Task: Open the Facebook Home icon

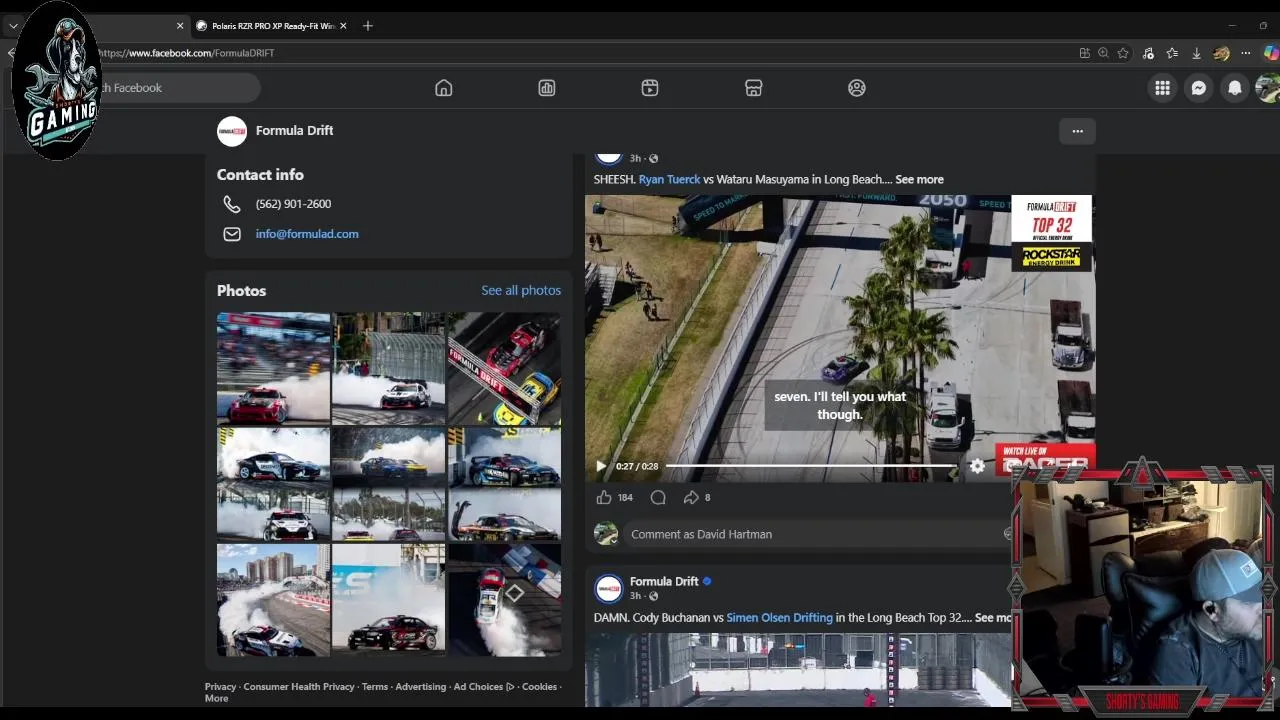Action: 444,88
